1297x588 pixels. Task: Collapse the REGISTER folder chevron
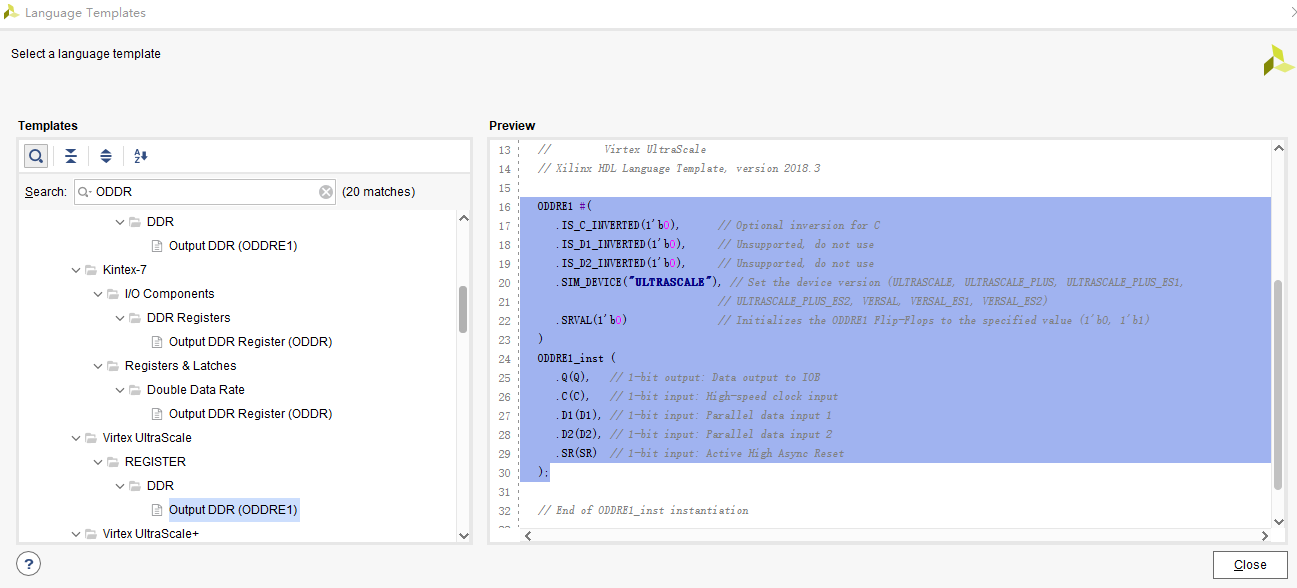tap(98, 462)
